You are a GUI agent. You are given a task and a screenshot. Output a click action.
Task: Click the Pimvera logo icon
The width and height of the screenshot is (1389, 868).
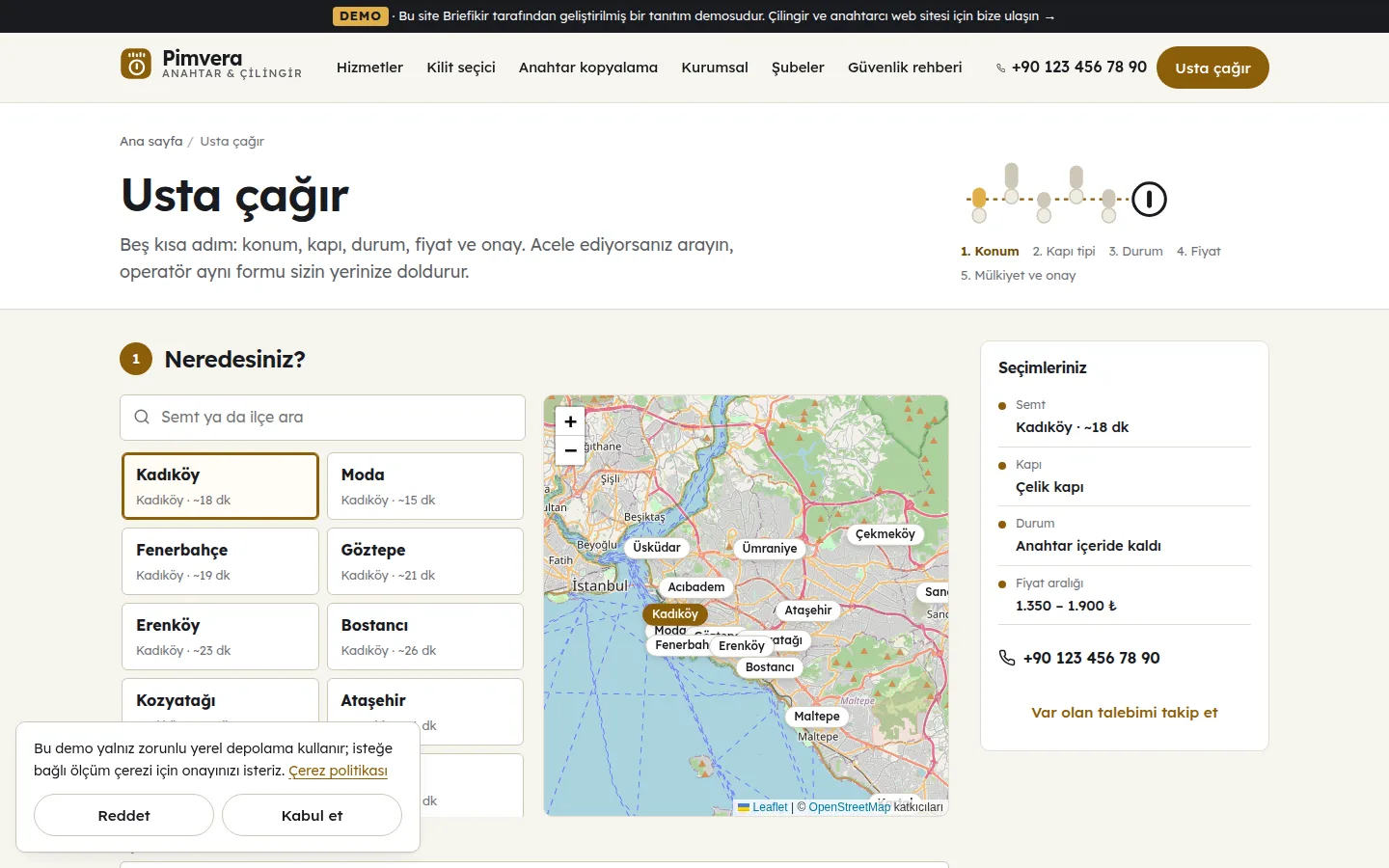[x=136, y=64]
